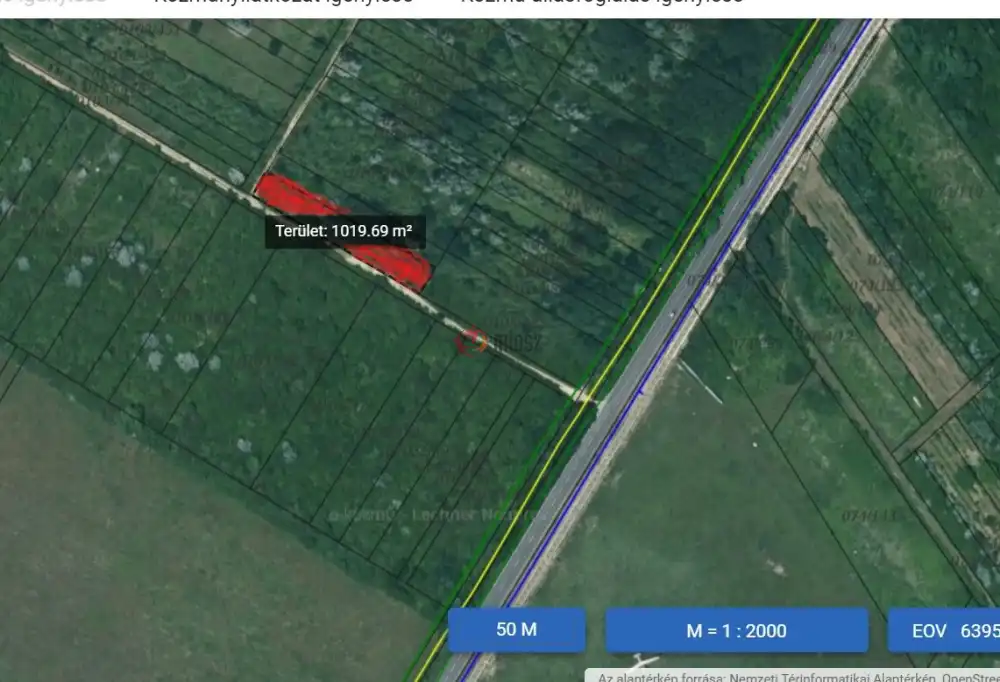Click the red circular watermark logo on the map
The image size is (1000, 682).
(470, 341)
